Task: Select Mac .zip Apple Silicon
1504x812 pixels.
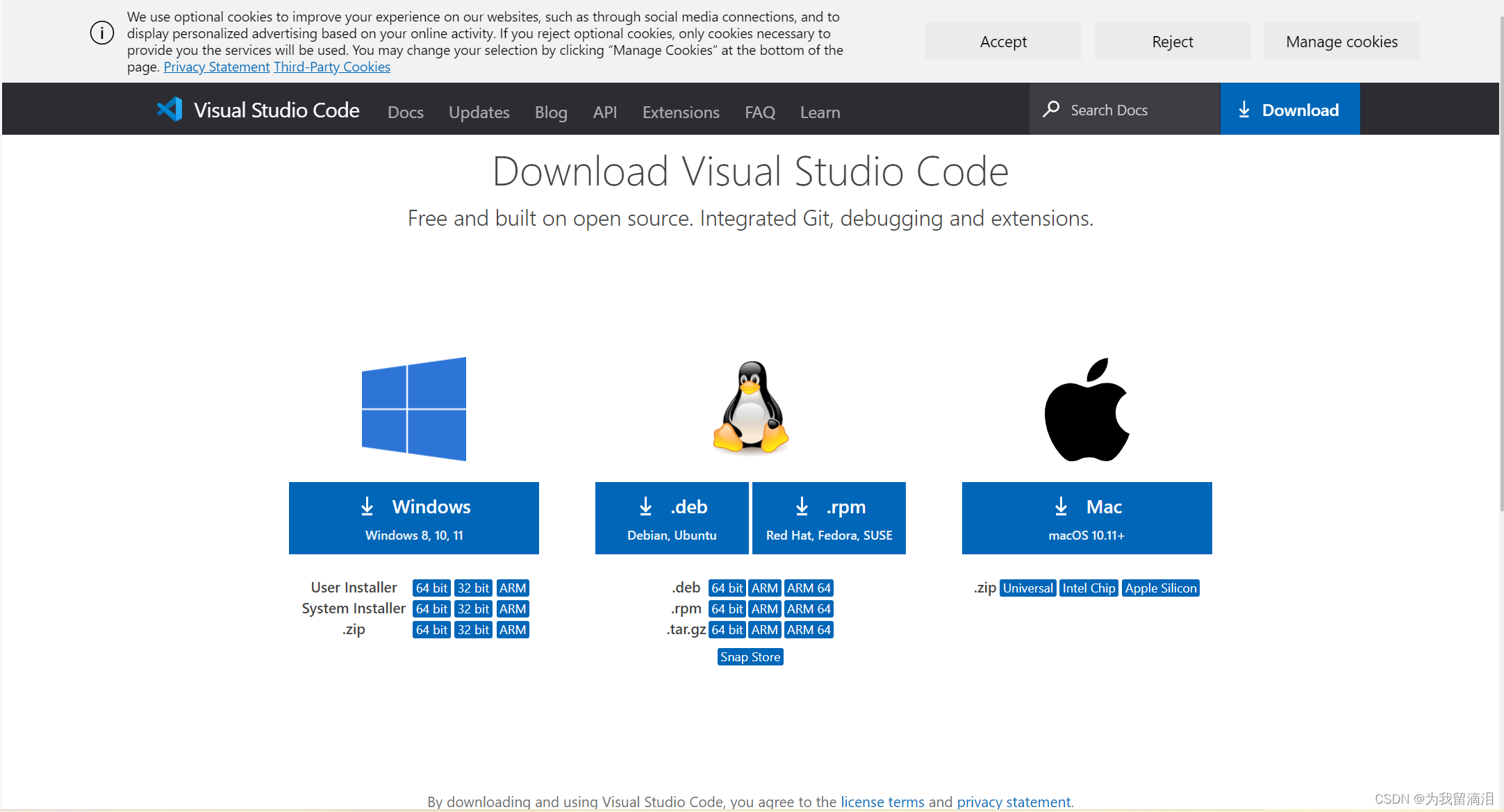Action: [1161, 588]
